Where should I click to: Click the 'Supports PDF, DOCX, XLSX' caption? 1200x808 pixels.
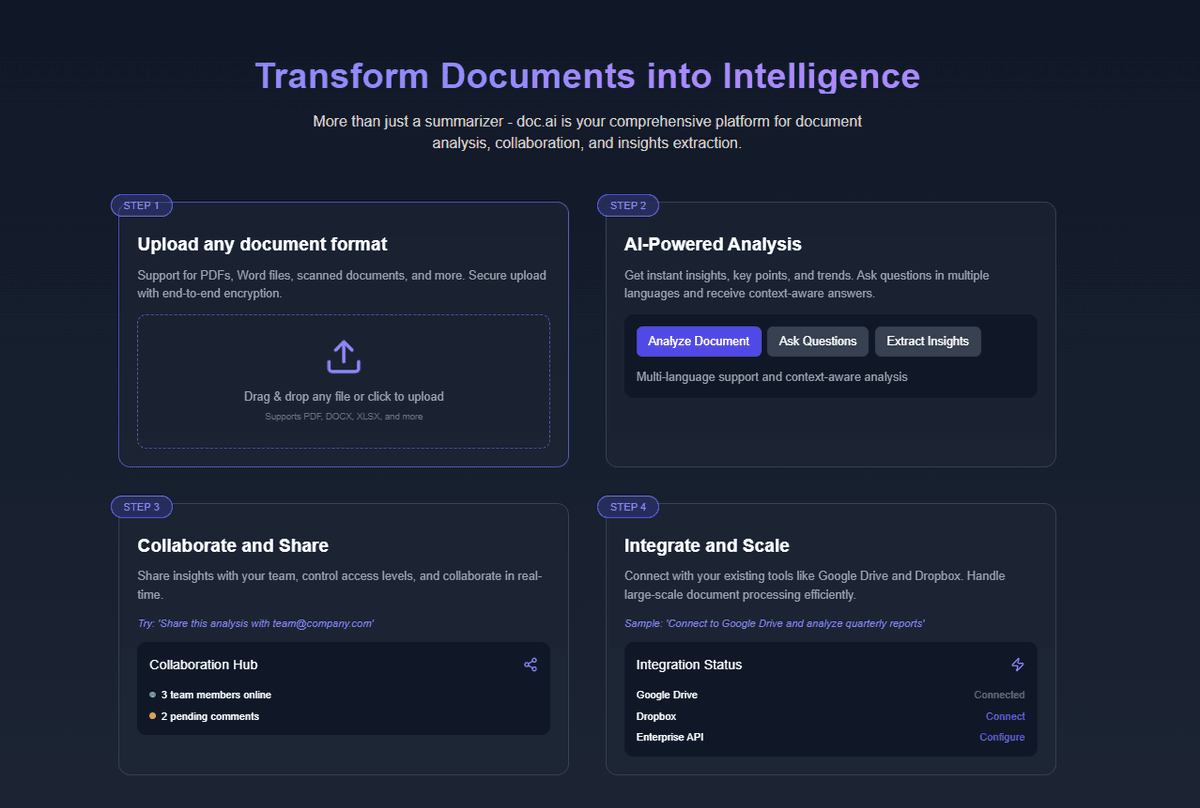(343, 416)
